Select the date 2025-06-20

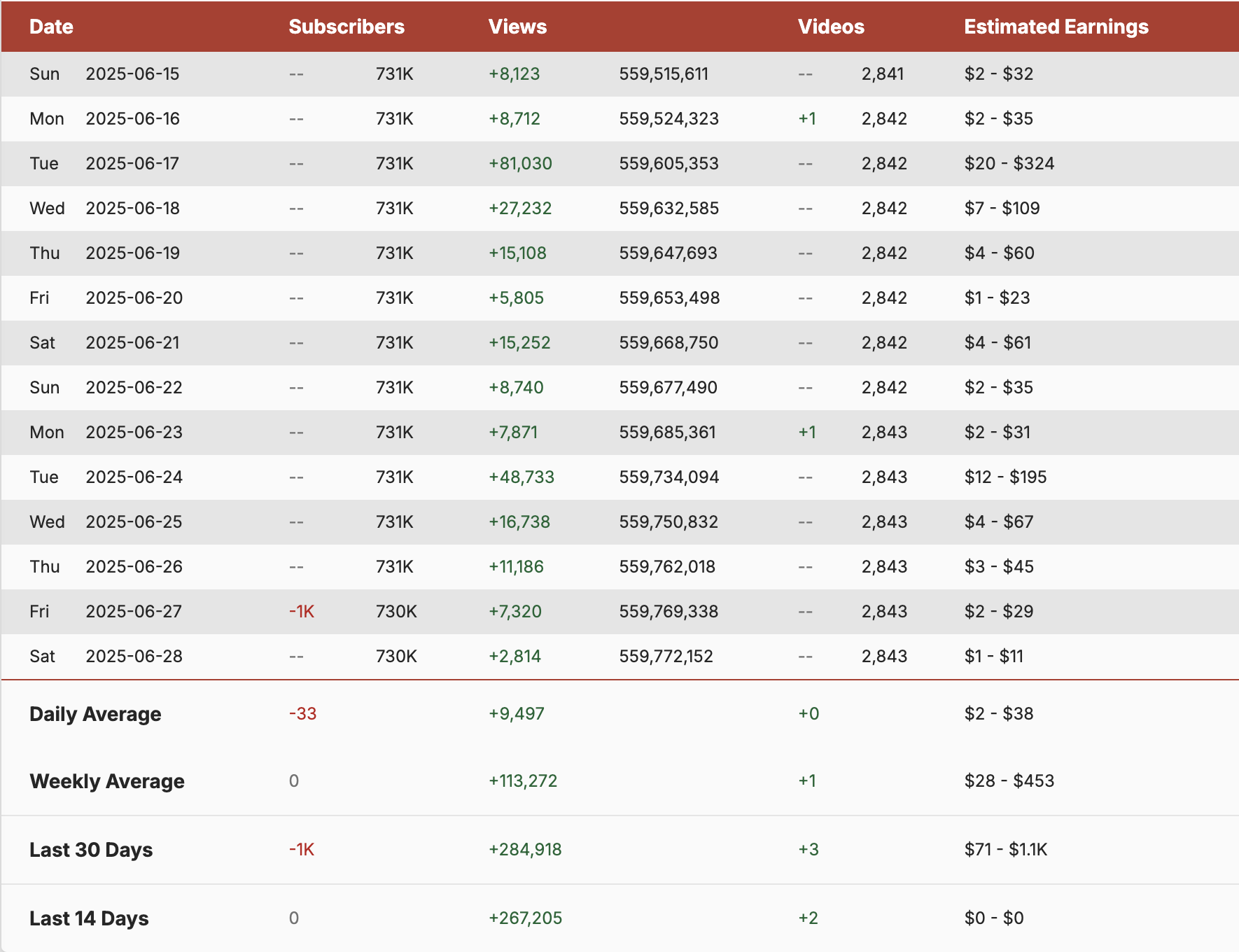point(134,298)
